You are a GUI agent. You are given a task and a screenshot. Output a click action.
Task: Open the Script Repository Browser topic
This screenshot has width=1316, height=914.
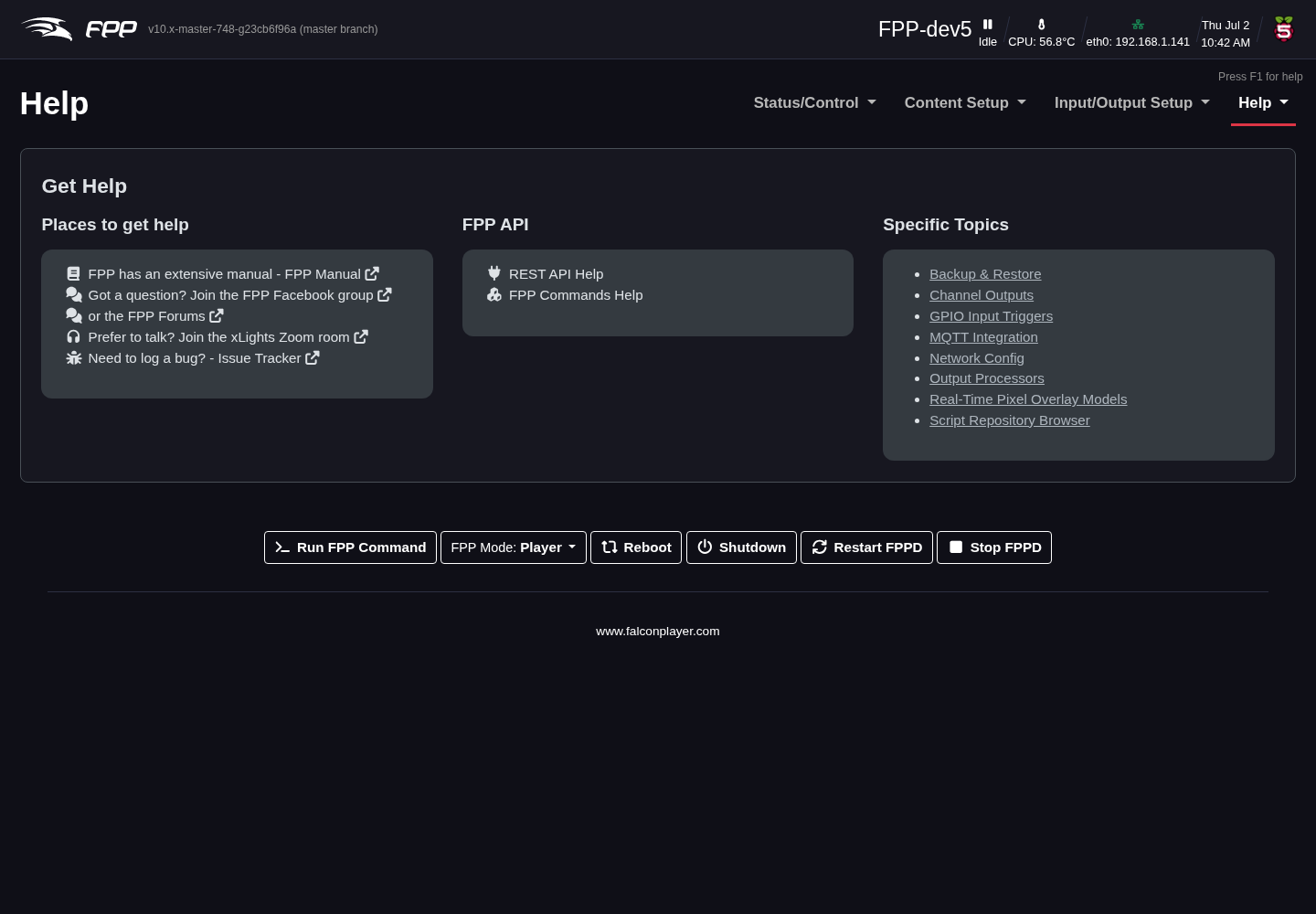(x=1010, y=420)
